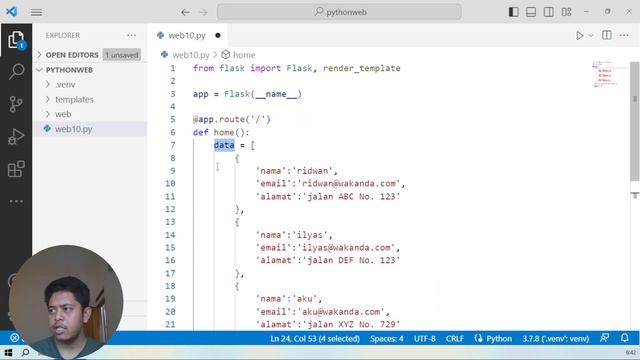Open the notifications bell icon

point(624,338)
